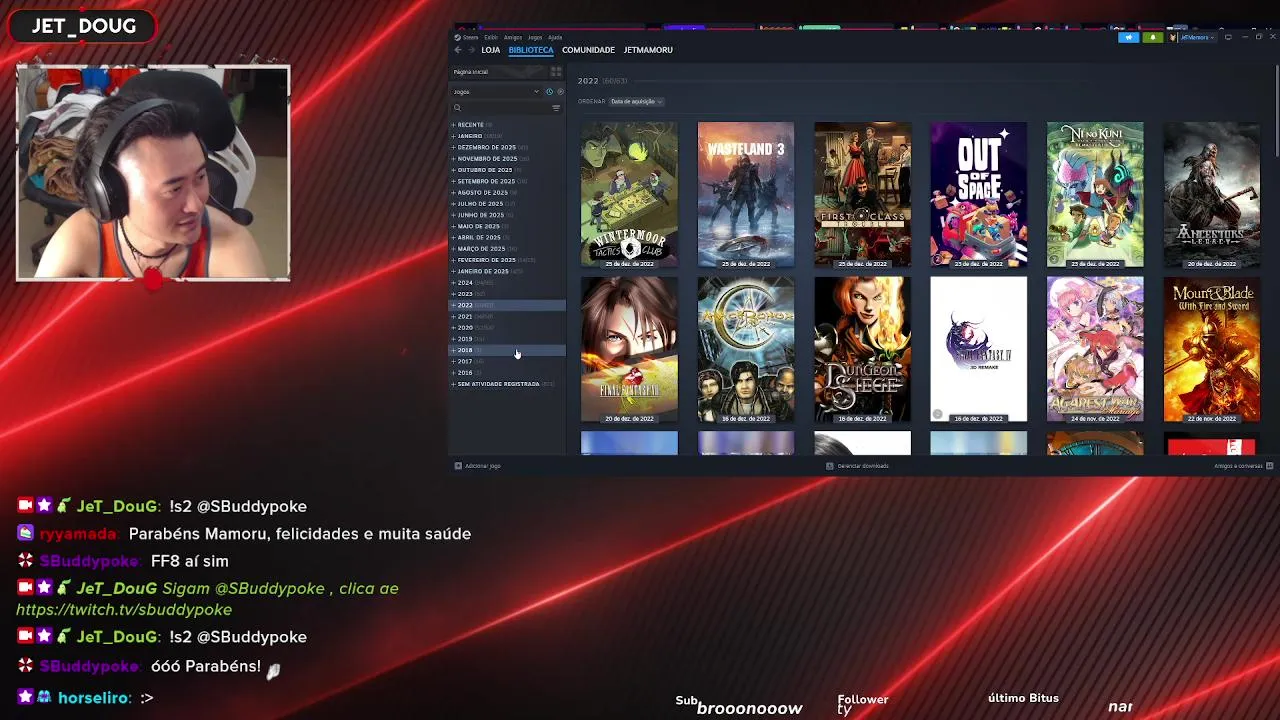Open the Exibir menu
The height and width of the screenshot is (720, 1280).
coord(491,37)
